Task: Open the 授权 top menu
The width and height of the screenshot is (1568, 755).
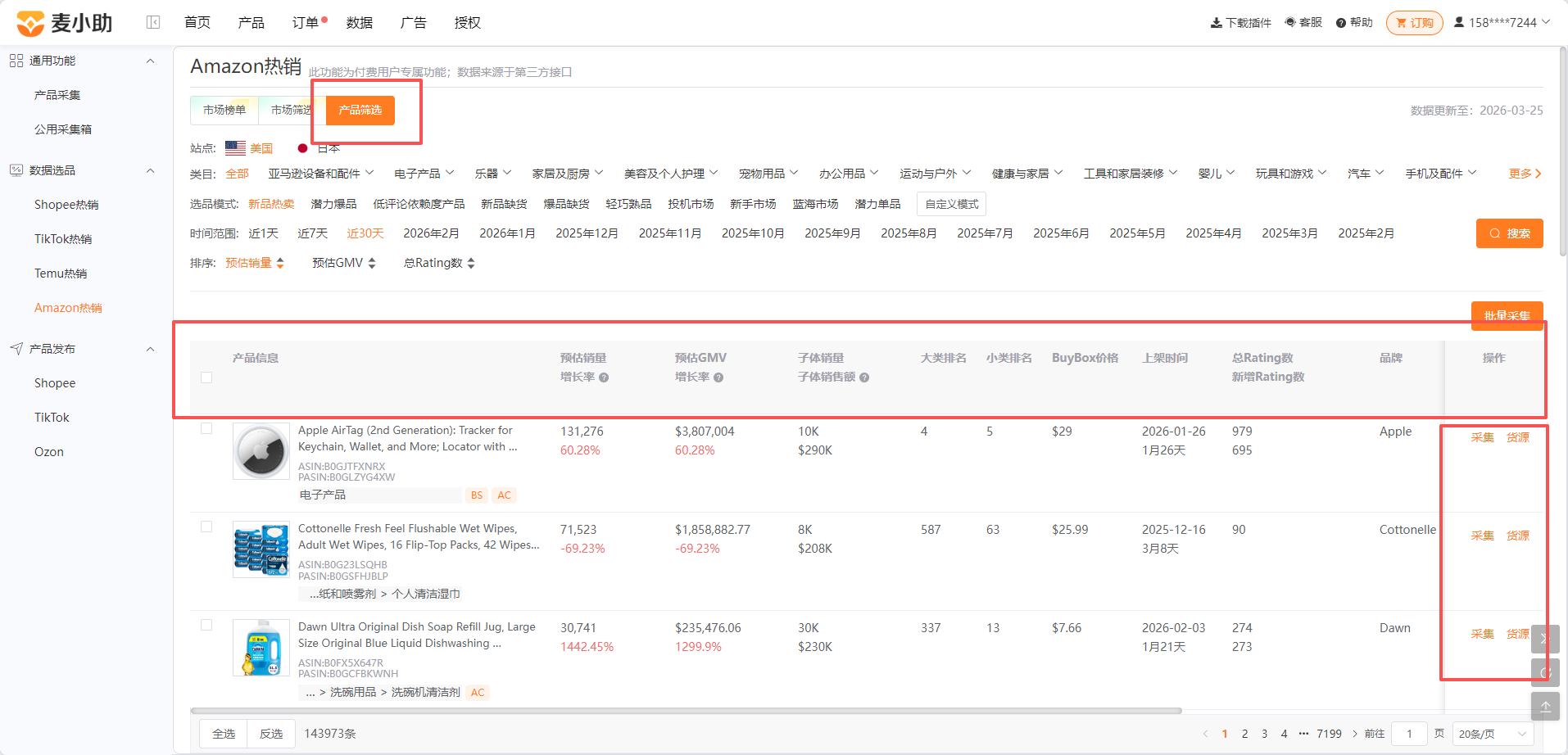Action: coord(468,23)
